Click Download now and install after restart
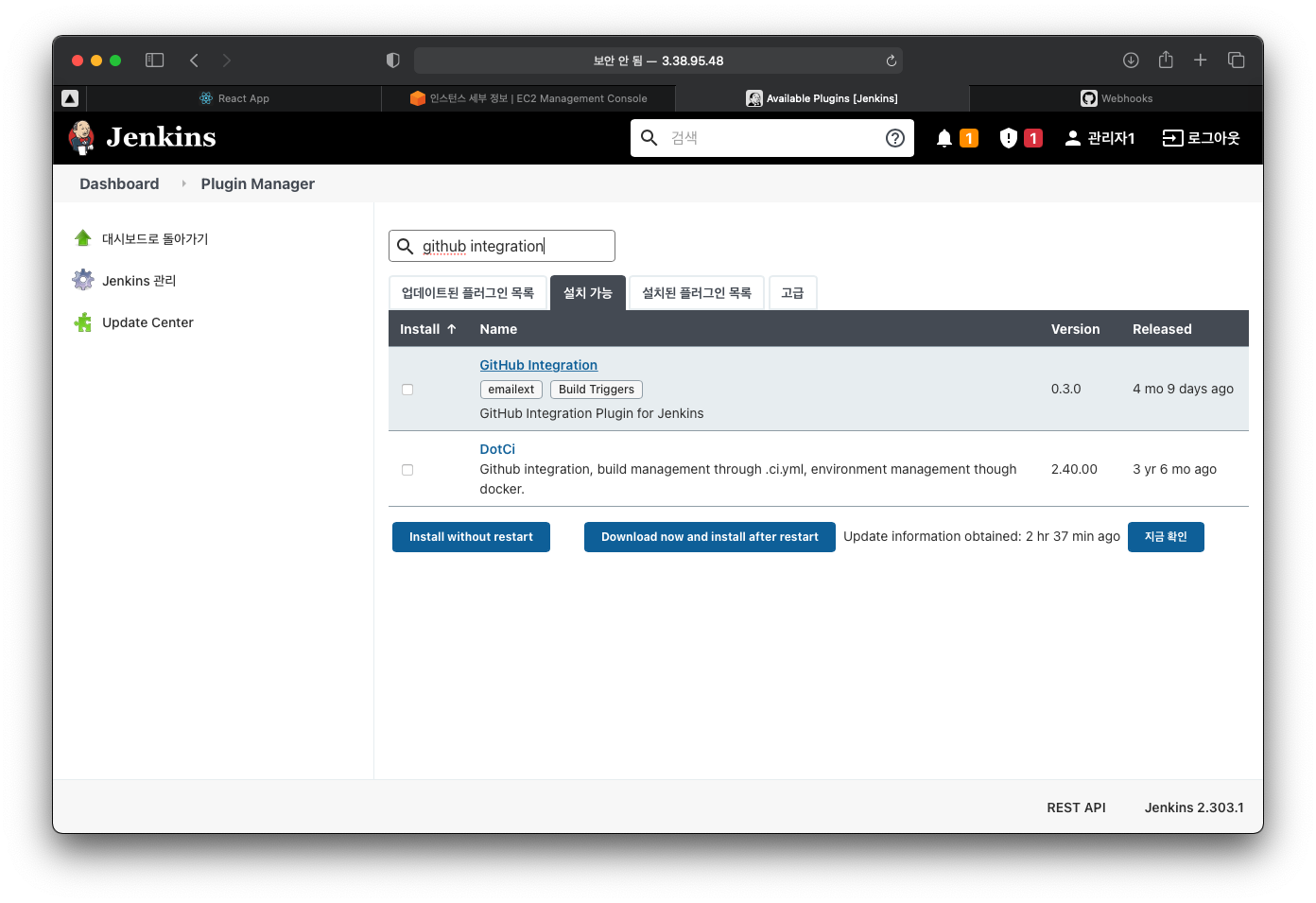The width and height of the screenshot is (1316, 903). pos(710,537)
